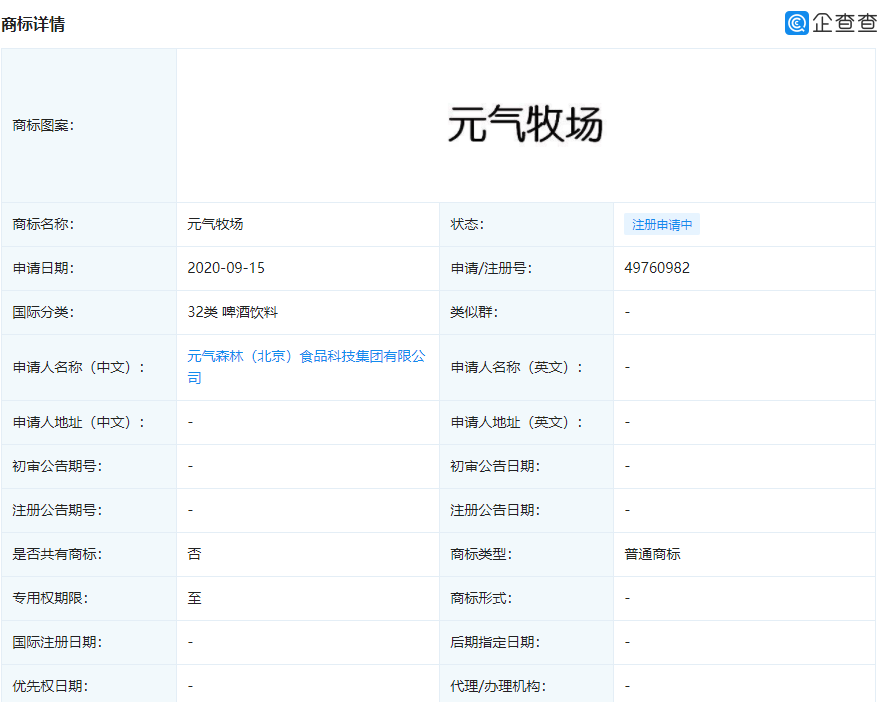892x702 pixels.
Task: Click the 类似群 label
Action: (x=474, y=312)
